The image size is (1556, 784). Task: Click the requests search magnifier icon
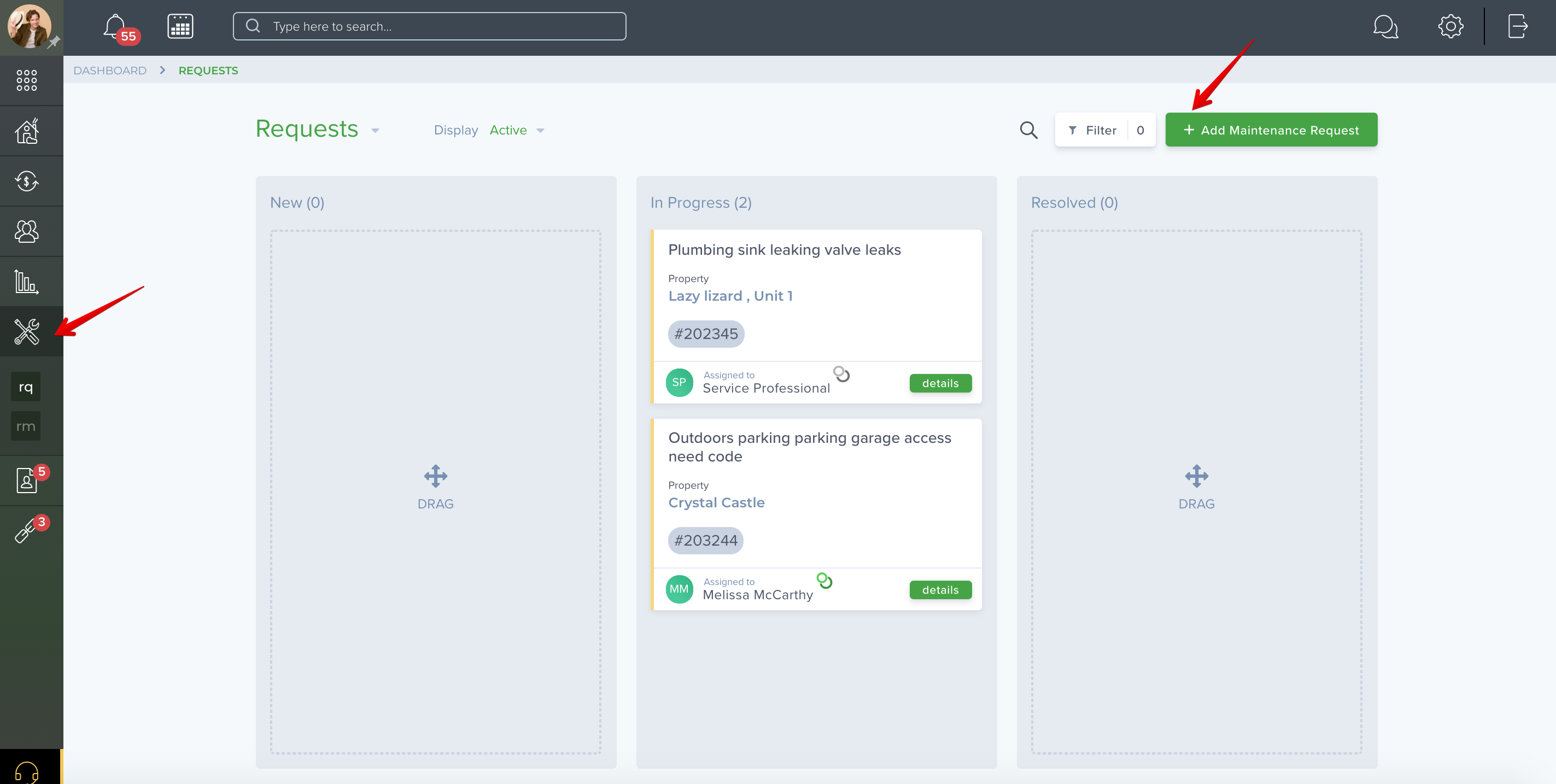1028,130
